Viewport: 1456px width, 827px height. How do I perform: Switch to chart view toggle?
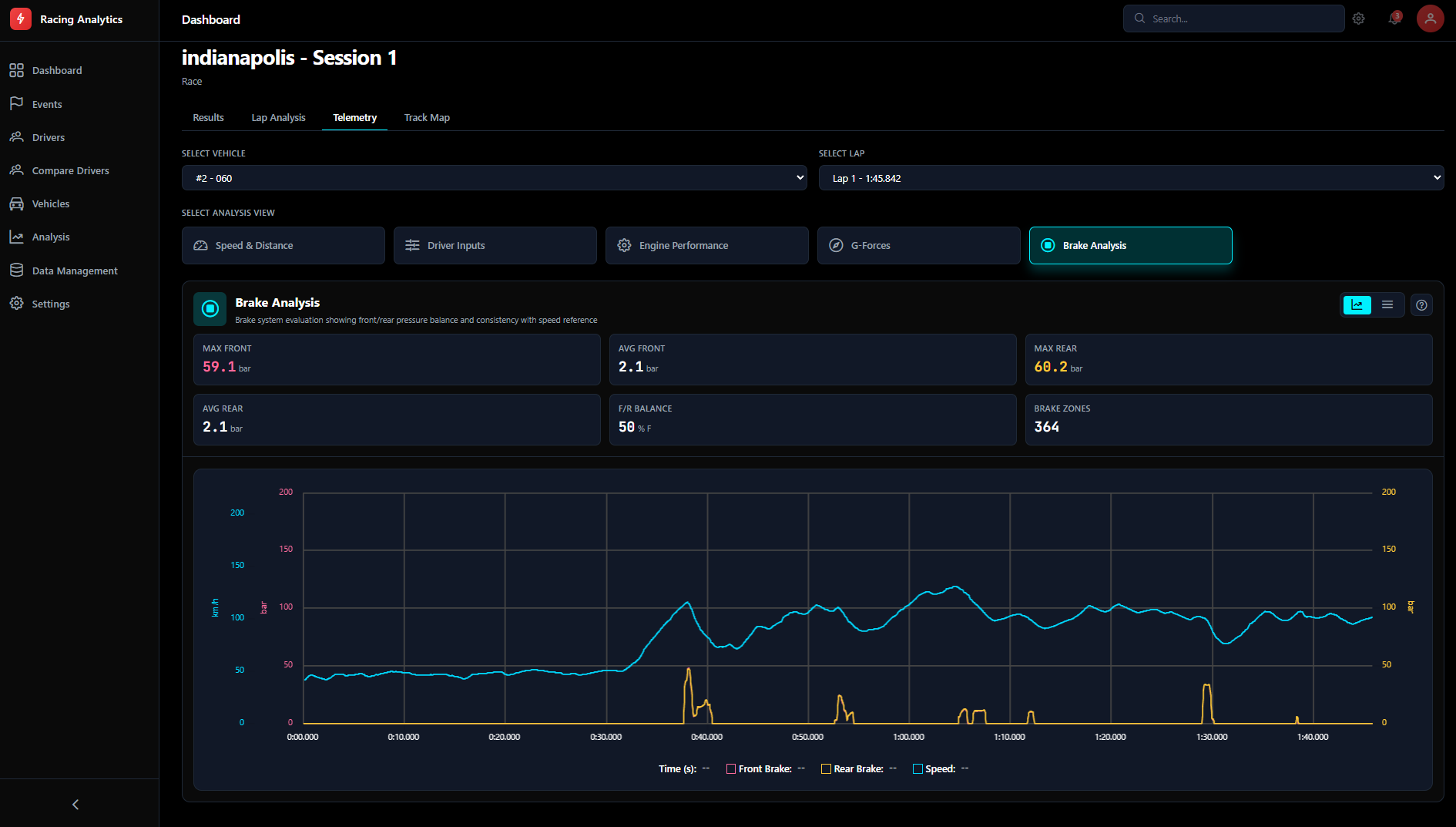click(x=1357, y=304)
